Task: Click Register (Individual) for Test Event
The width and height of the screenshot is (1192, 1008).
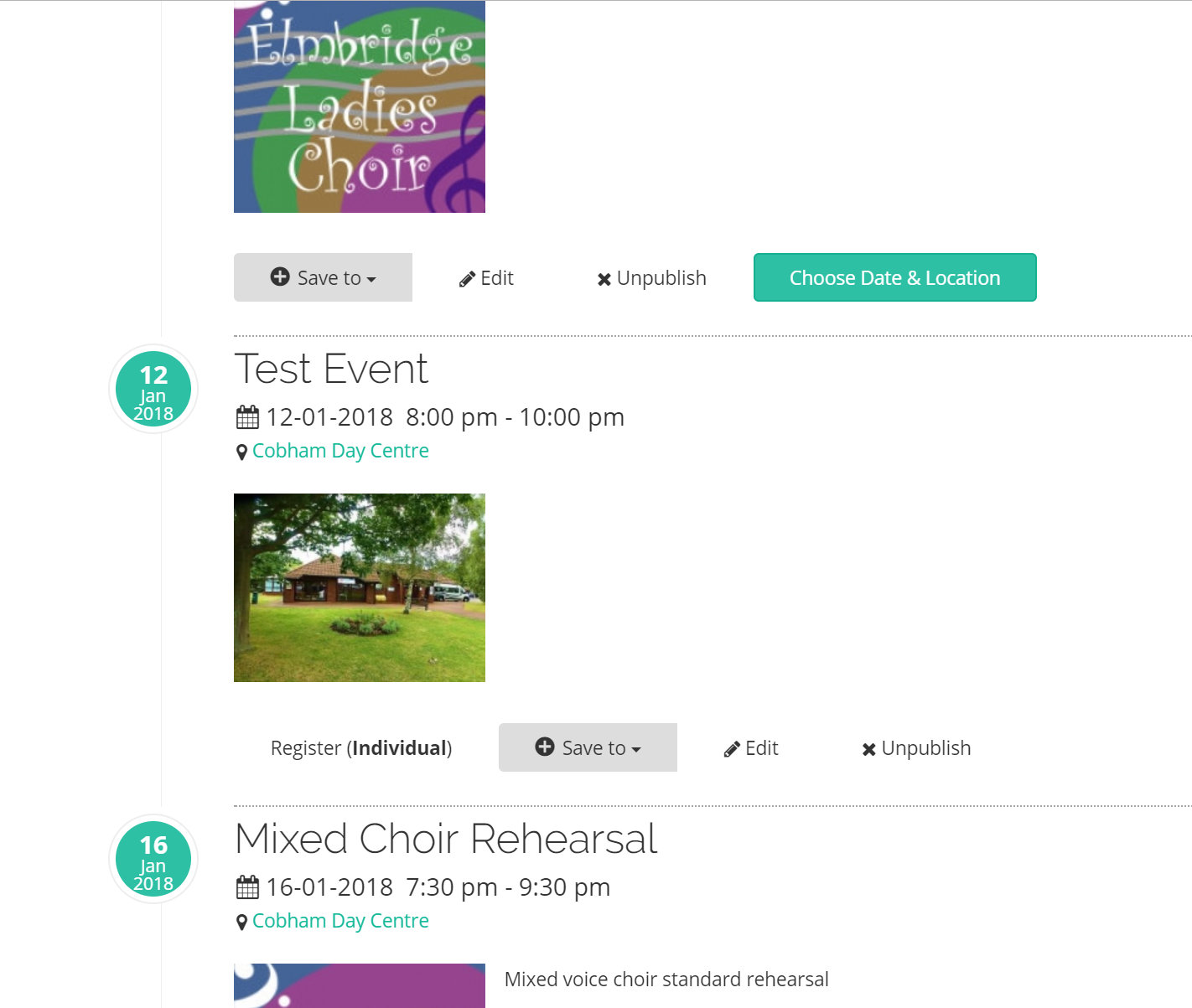Action: coord(361,748)
